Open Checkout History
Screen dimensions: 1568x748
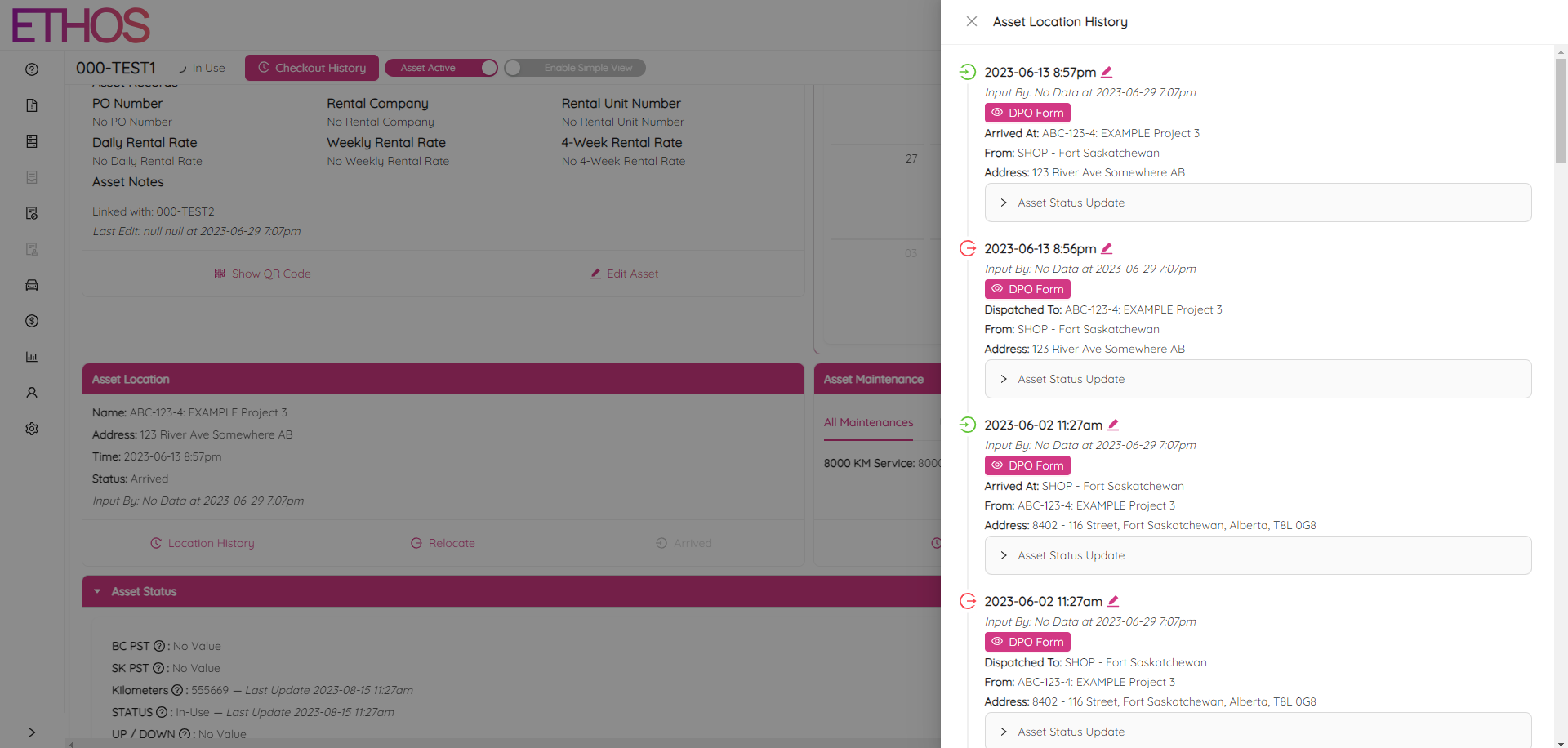pyautogui.click(x=312, y=68)
